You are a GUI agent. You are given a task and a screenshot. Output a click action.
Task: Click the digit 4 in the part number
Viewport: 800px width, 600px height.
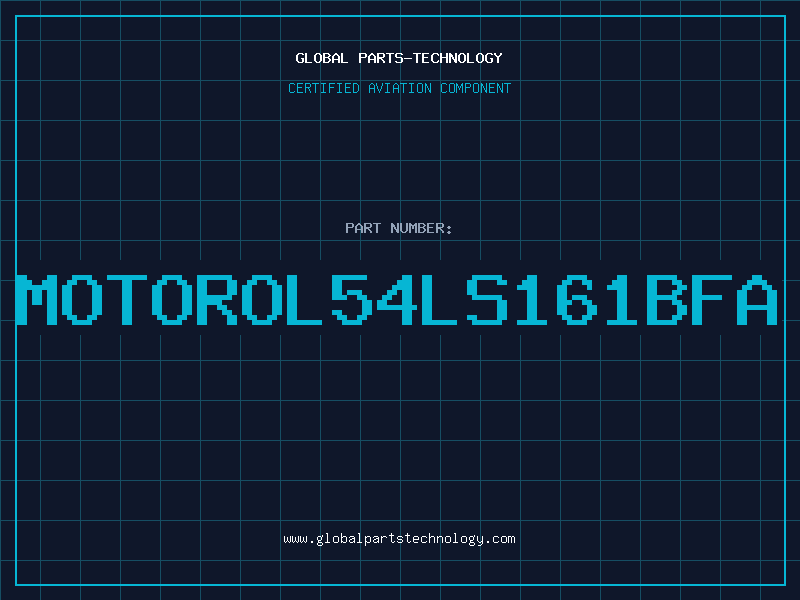coord(397,300)
